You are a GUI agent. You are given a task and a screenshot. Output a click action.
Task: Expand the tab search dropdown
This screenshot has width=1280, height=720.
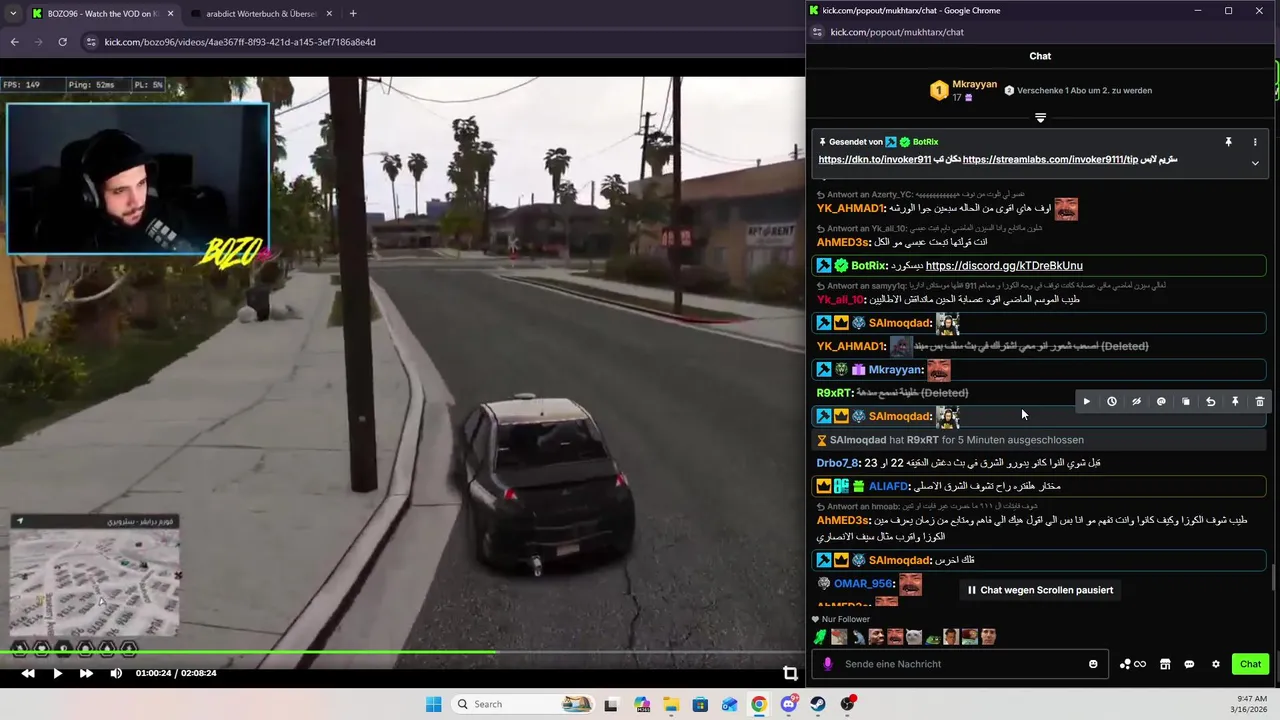click(12, 14)
